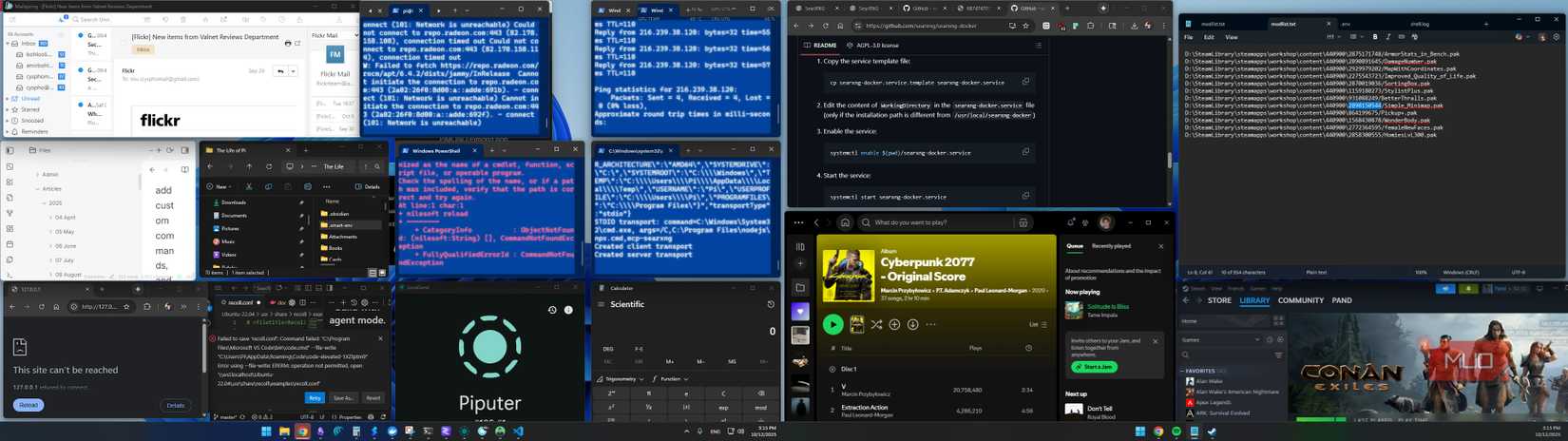Image resolution: width=1568 pixels, height=441 pixels.
Task: Copy the 'cp searxng-docker.service.template' command on GitHub
Action: pyautogui.click(x=1025, y=82)
